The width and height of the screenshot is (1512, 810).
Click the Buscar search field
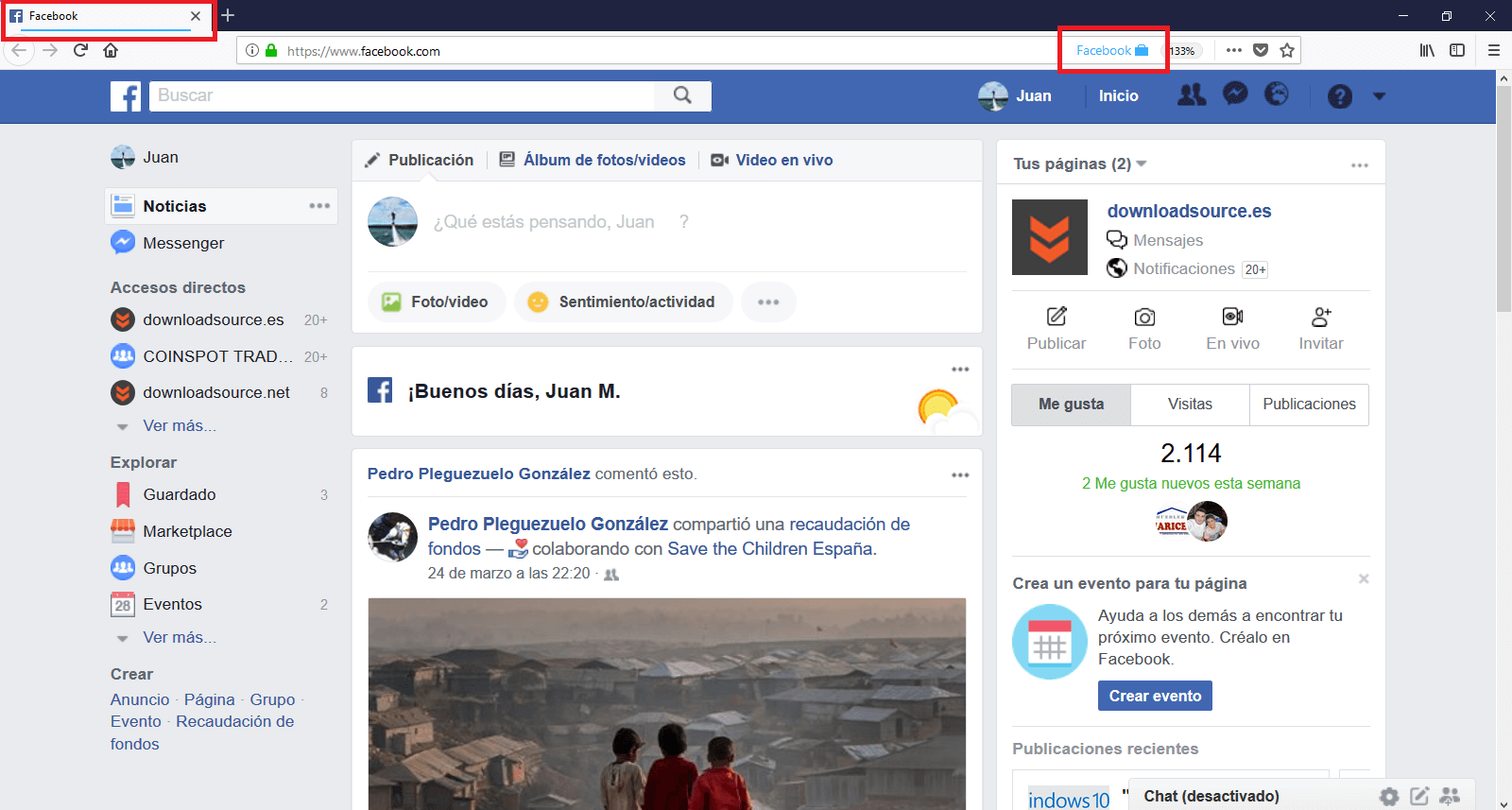coord(402,95)
